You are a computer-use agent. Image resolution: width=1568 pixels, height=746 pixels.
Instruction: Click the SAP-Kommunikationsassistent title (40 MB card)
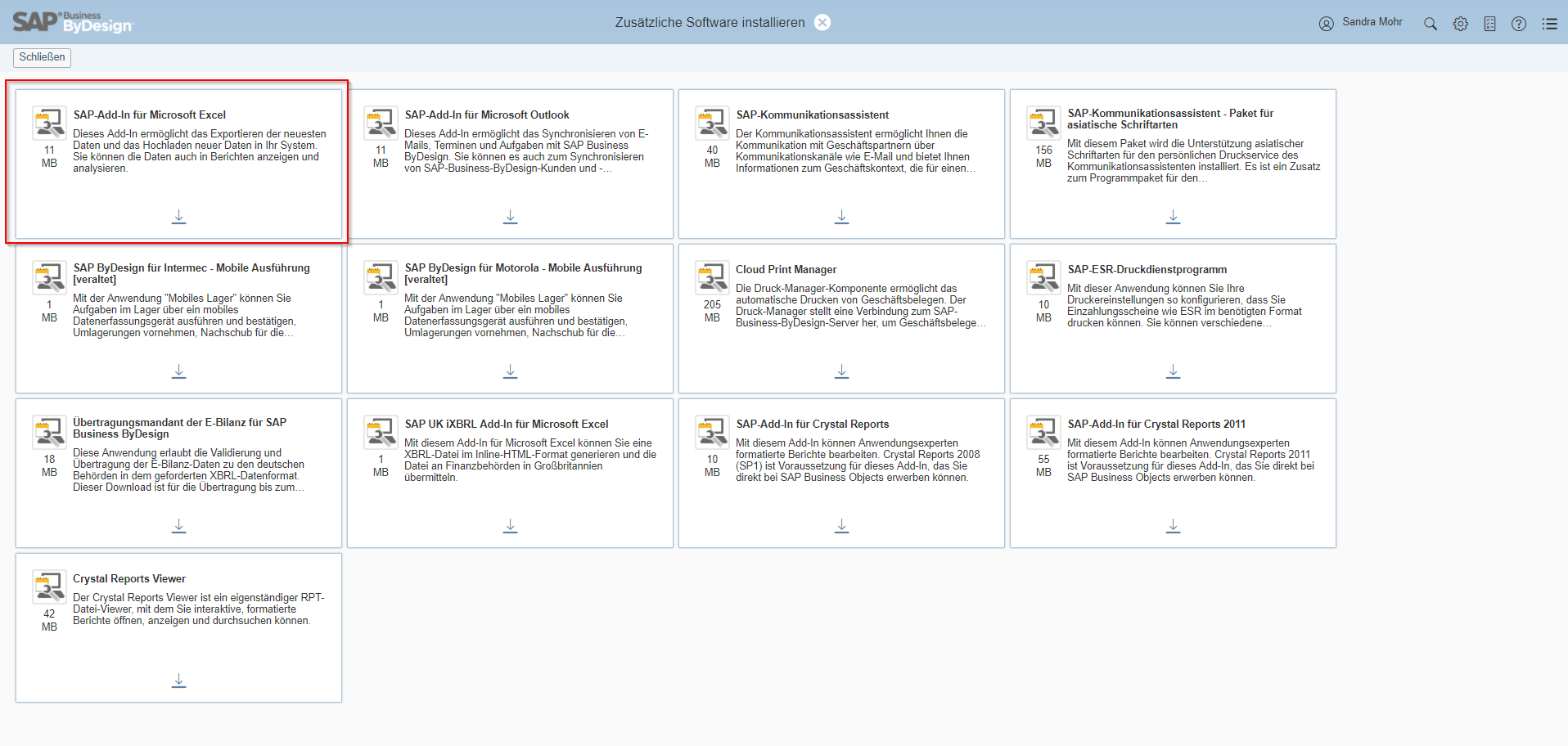tap(813, 115)
